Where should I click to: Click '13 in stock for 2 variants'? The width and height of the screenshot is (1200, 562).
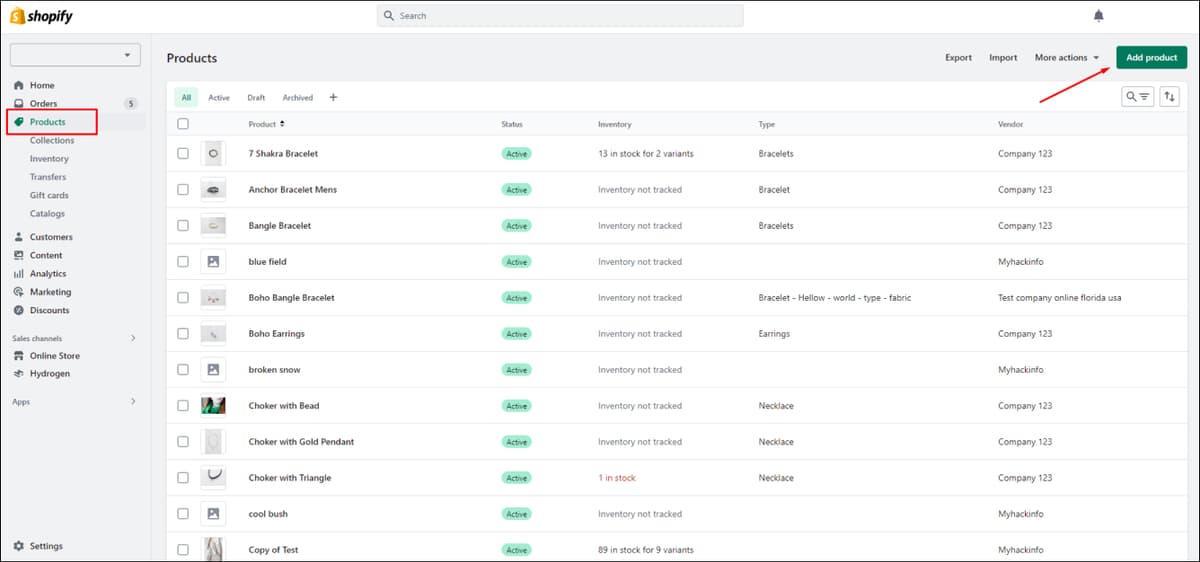click(646, 153)
